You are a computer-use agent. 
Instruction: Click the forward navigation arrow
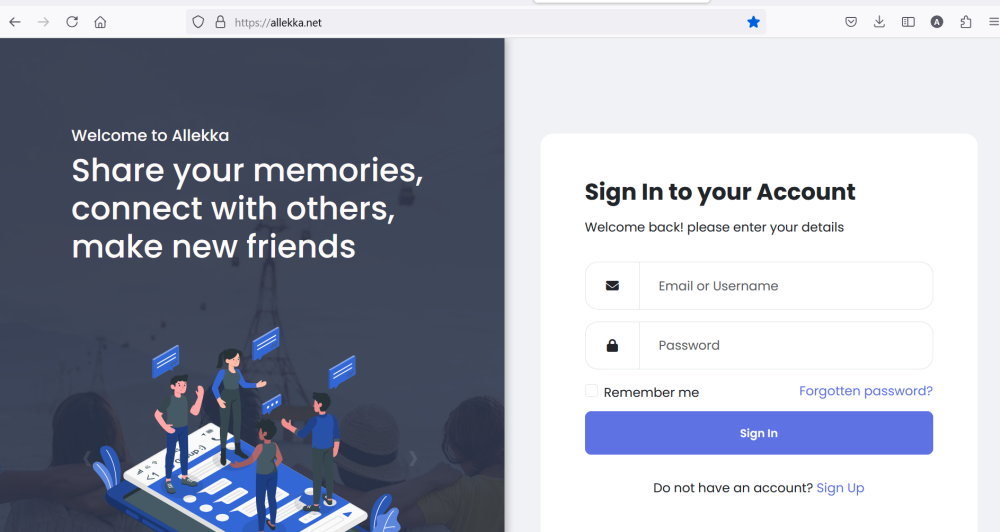(43, 22)
